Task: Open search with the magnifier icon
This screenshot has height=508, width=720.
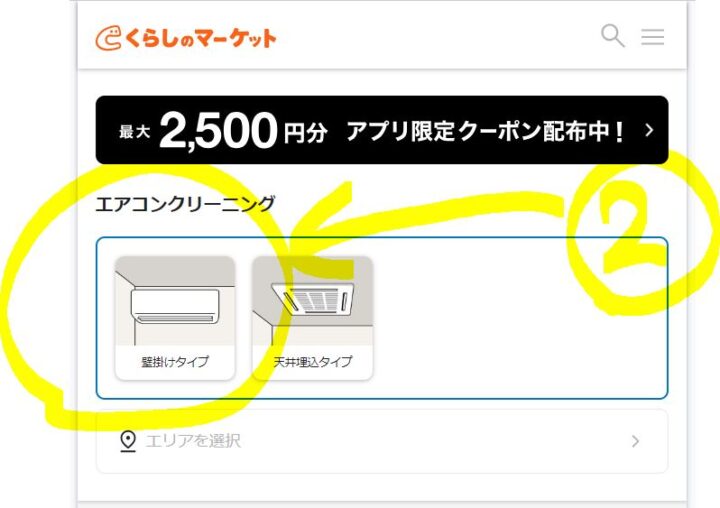Action: pos(613,35)
